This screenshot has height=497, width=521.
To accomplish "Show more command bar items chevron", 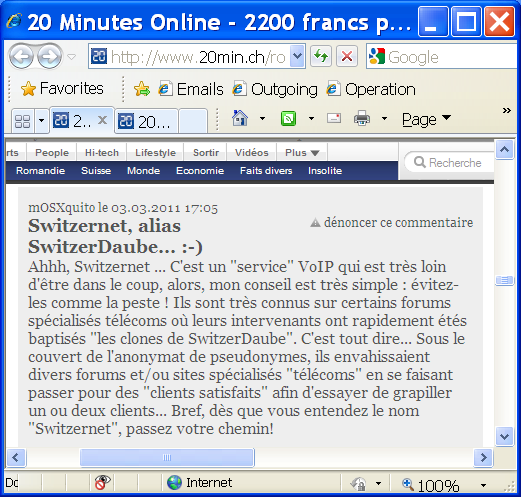I will click(507, 110).
